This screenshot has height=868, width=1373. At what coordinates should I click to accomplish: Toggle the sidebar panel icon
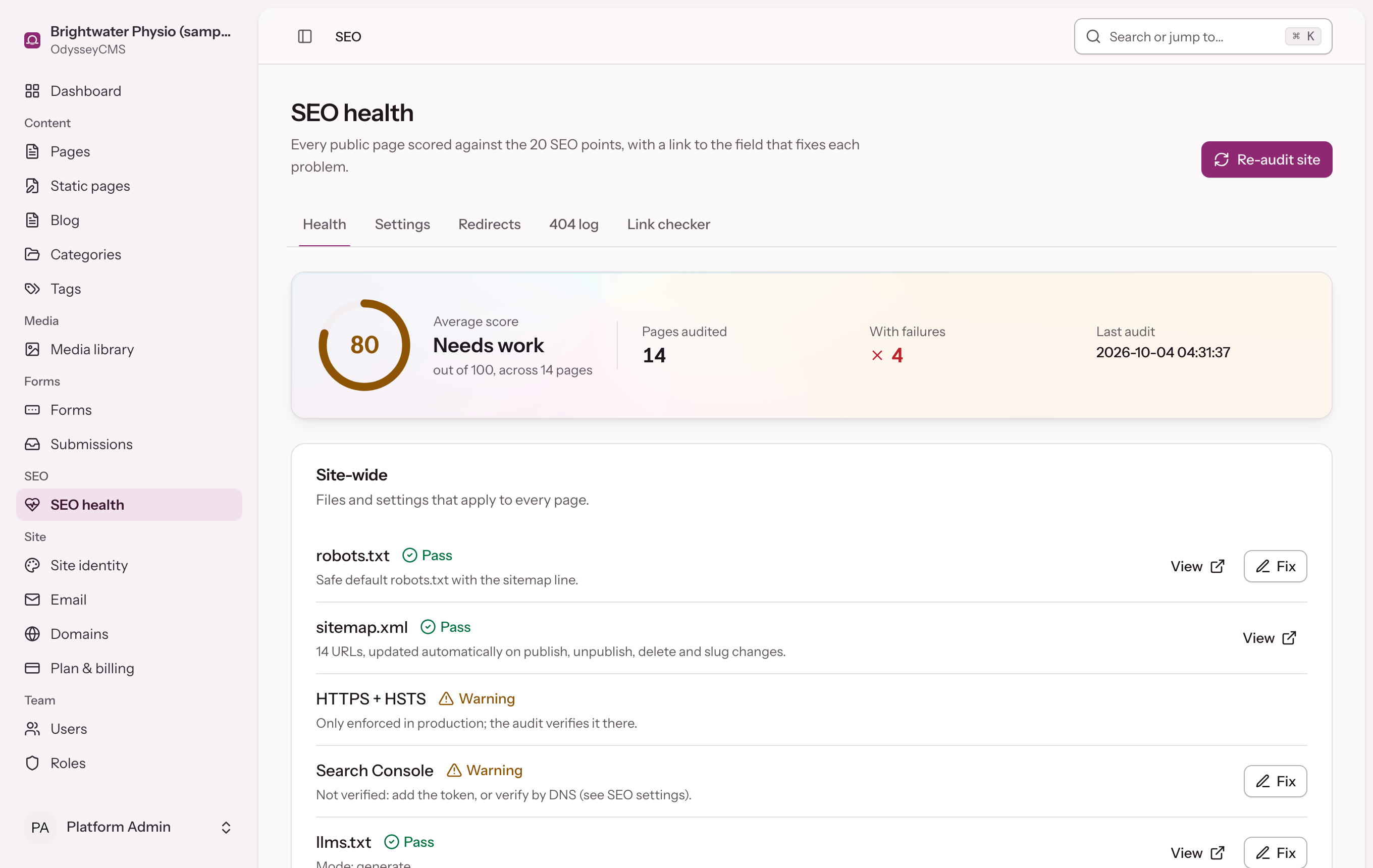point(304,36)
